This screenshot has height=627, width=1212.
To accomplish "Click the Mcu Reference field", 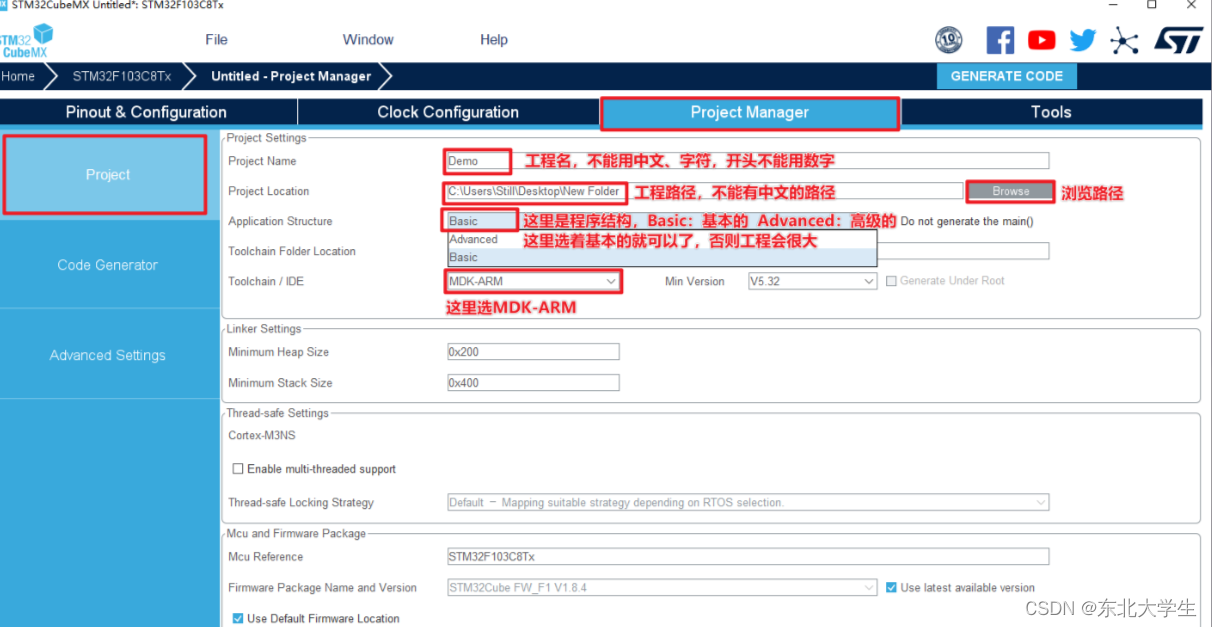I will pyautogui.click(x=748, y=557).
